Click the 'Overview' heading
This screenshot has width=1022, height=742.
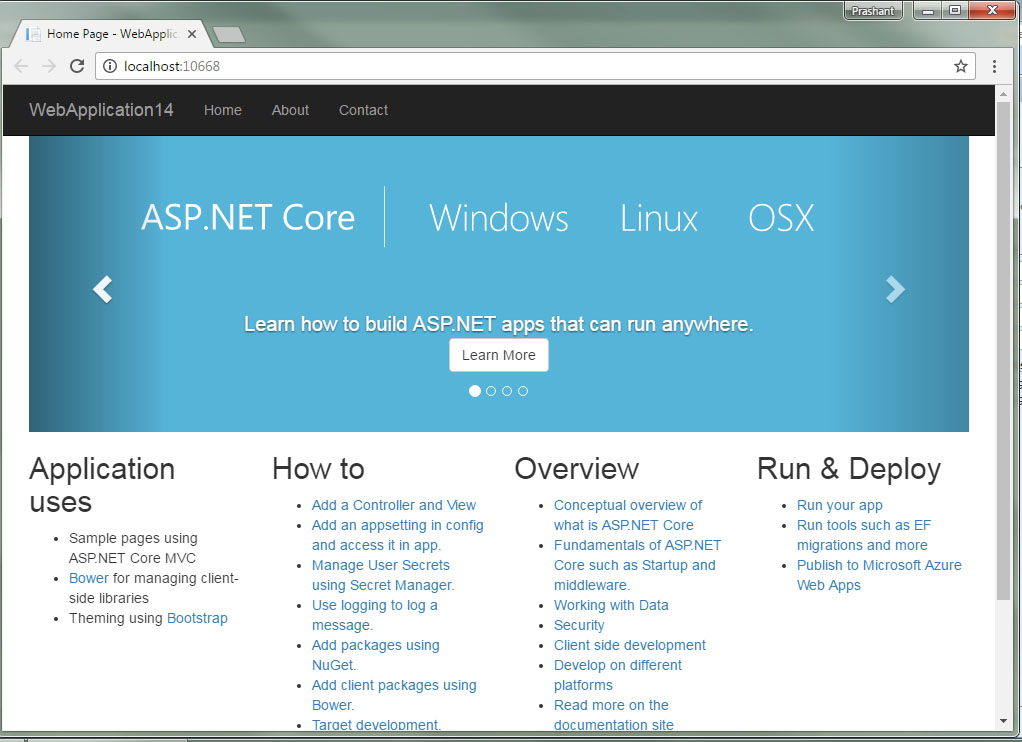tap(577, 469)
